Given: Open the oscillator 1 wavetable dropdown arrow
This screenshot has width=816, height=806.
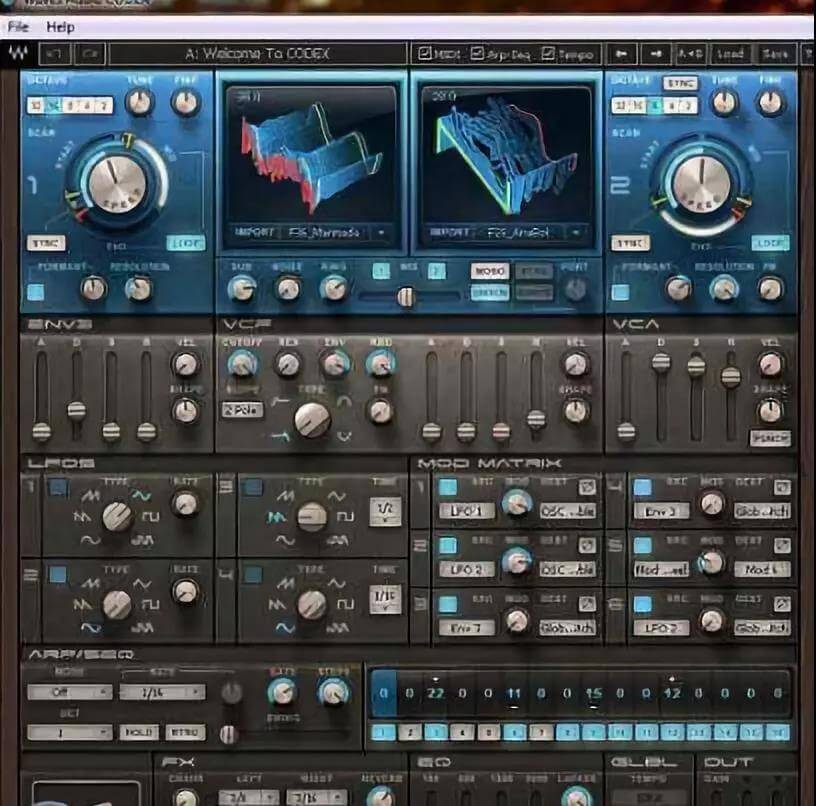Looking at the screenshot, I should point(381,233).
